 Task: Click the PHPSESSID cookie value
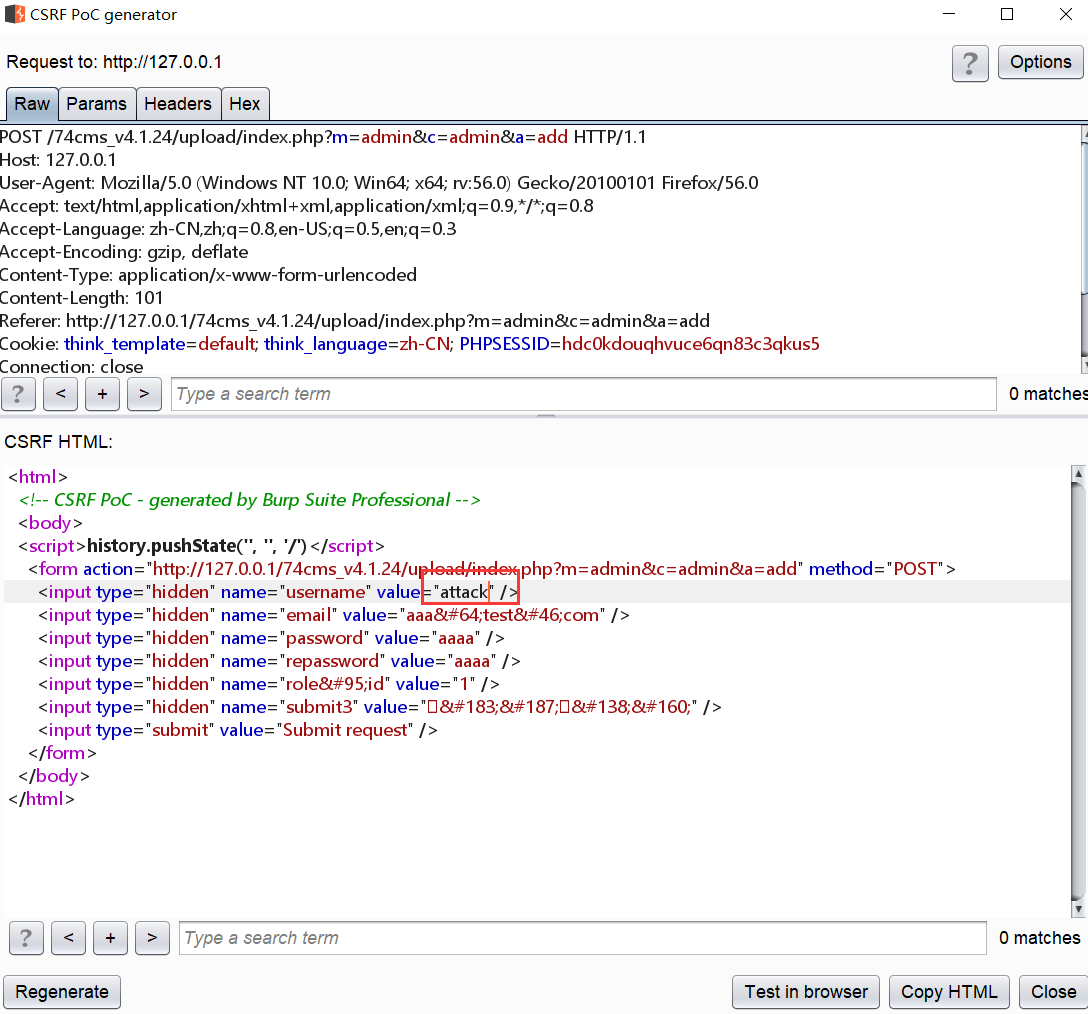pyautogui.click(x=690, y=344)
